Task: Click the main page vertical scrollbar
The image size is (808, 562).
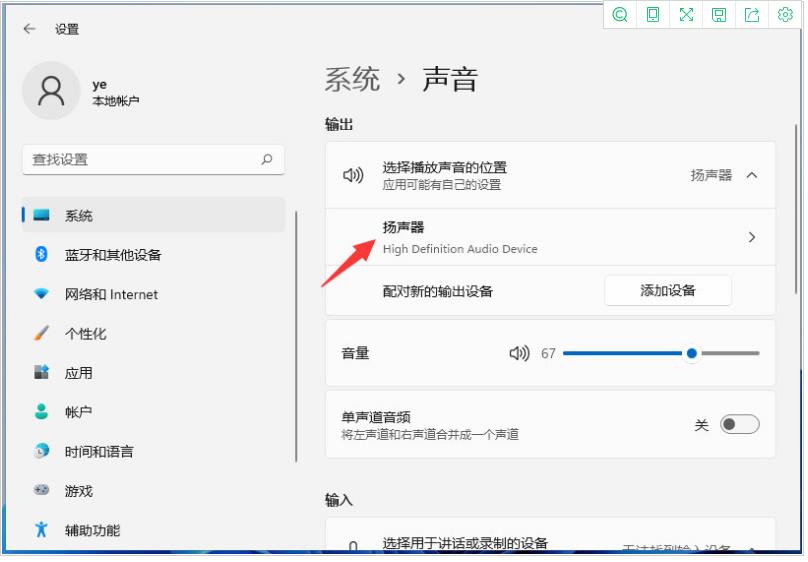Action: tap(797, 209)
